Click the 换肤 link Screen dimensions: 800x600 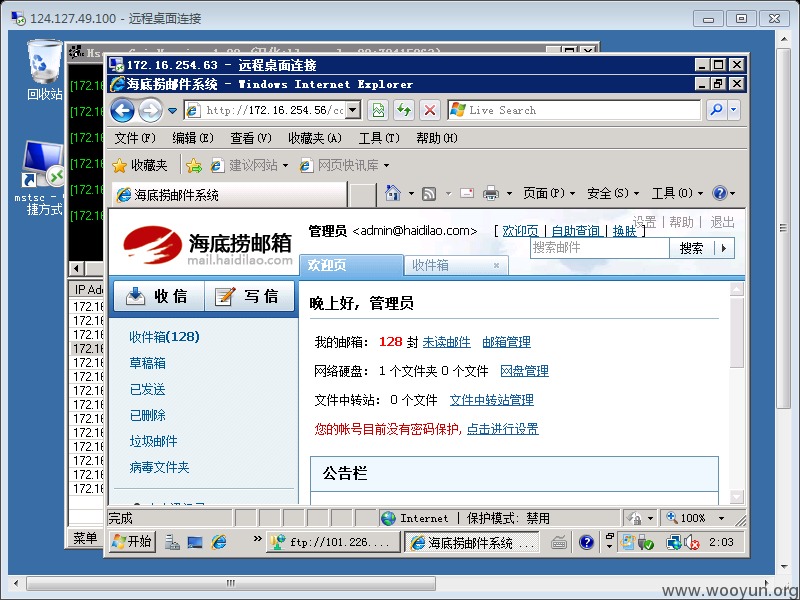coord(624,231)
